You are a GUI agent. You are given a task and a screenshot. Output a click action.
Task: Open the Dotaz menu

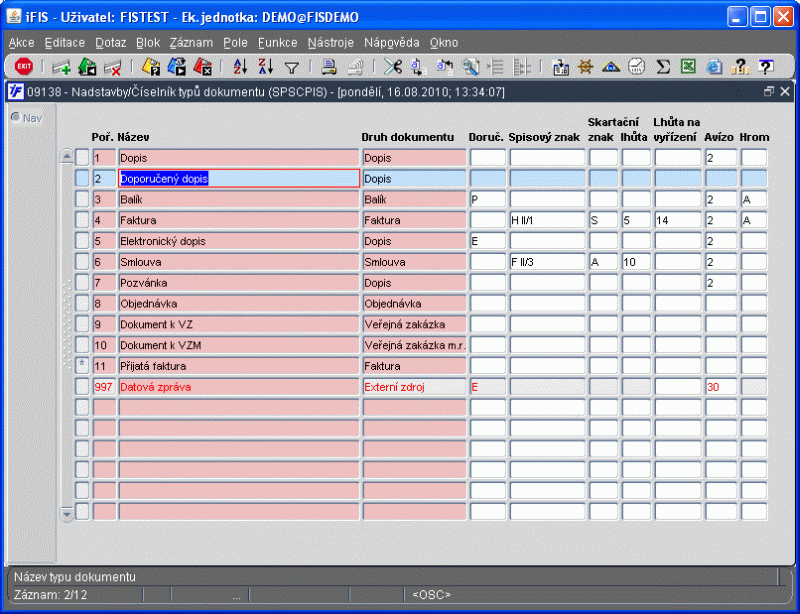pyautogui.click(x=111, y=43)
